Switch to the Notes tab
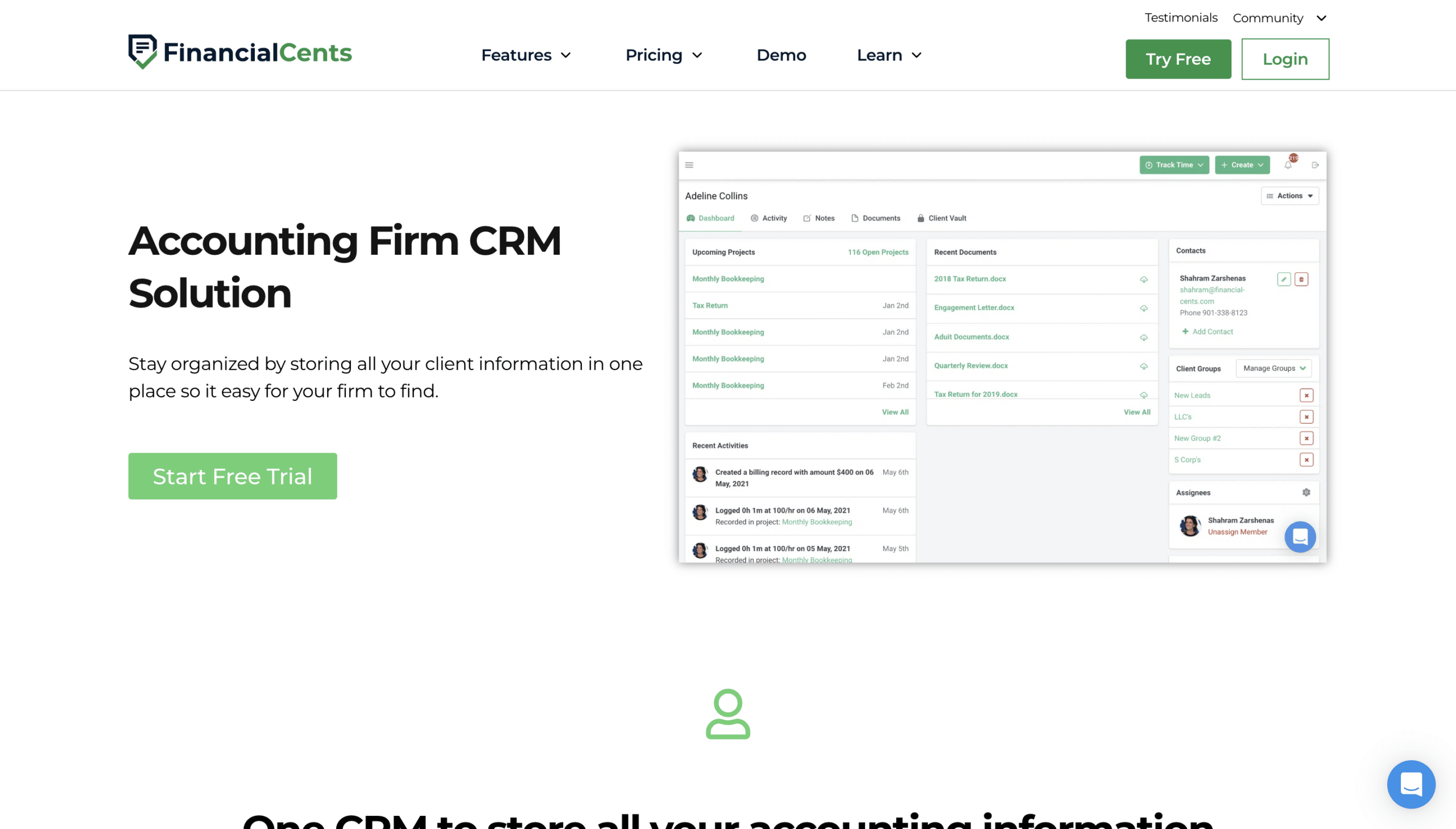The image size is (1456, 829). (819, 218)
